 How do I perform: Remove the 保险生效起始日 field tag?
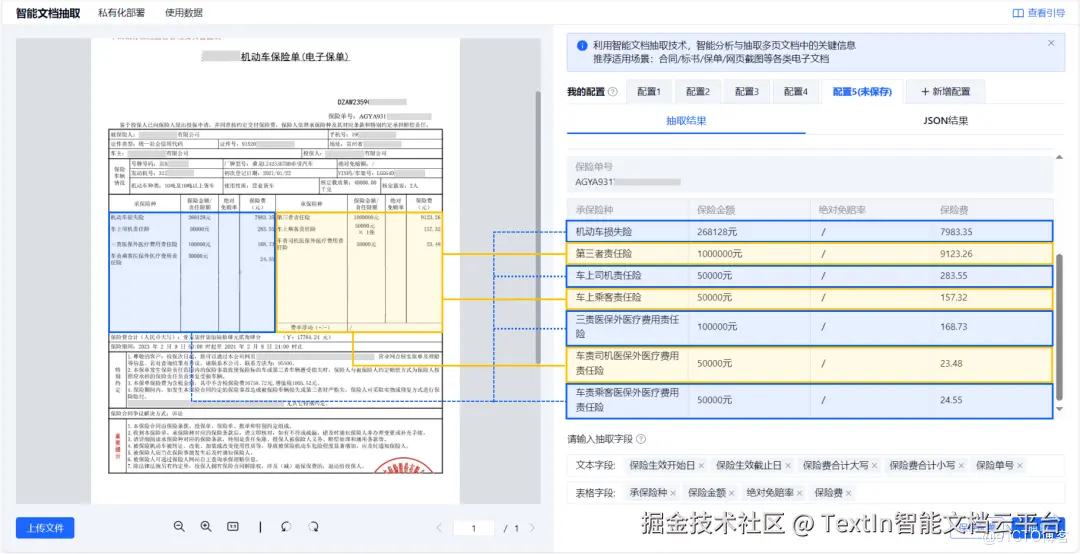pyautogui.click(x=701, y=466)
